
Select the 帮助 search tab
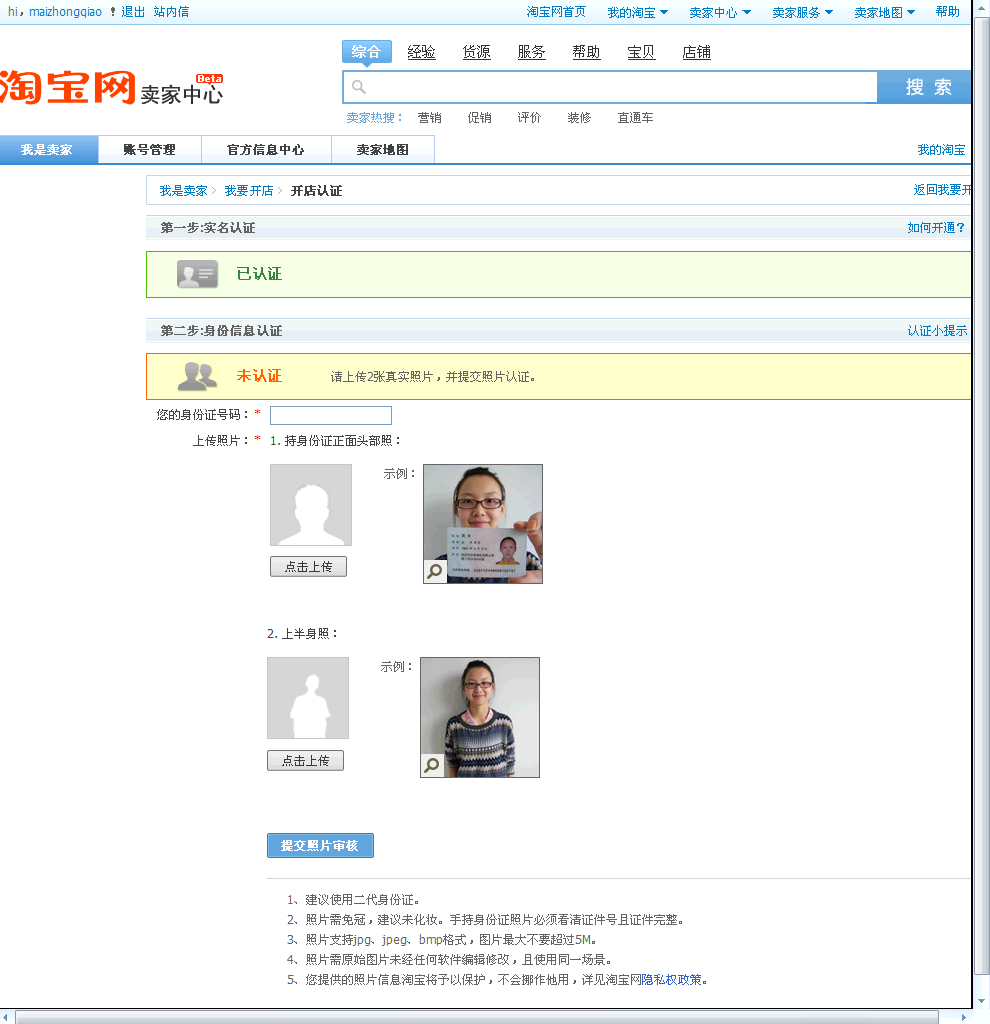coord(586,52)
